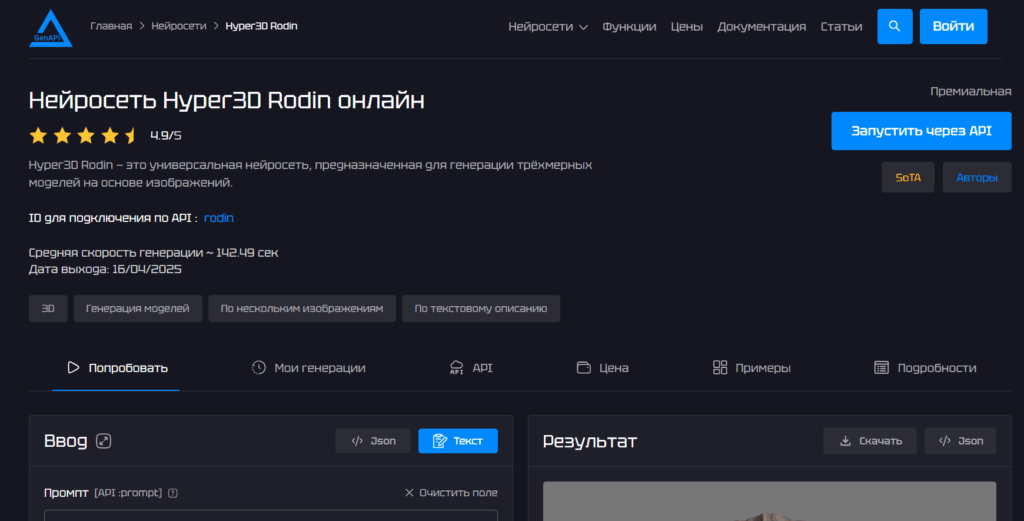Click the Войти login button
1024x521 pixels.
coord(953,26)
